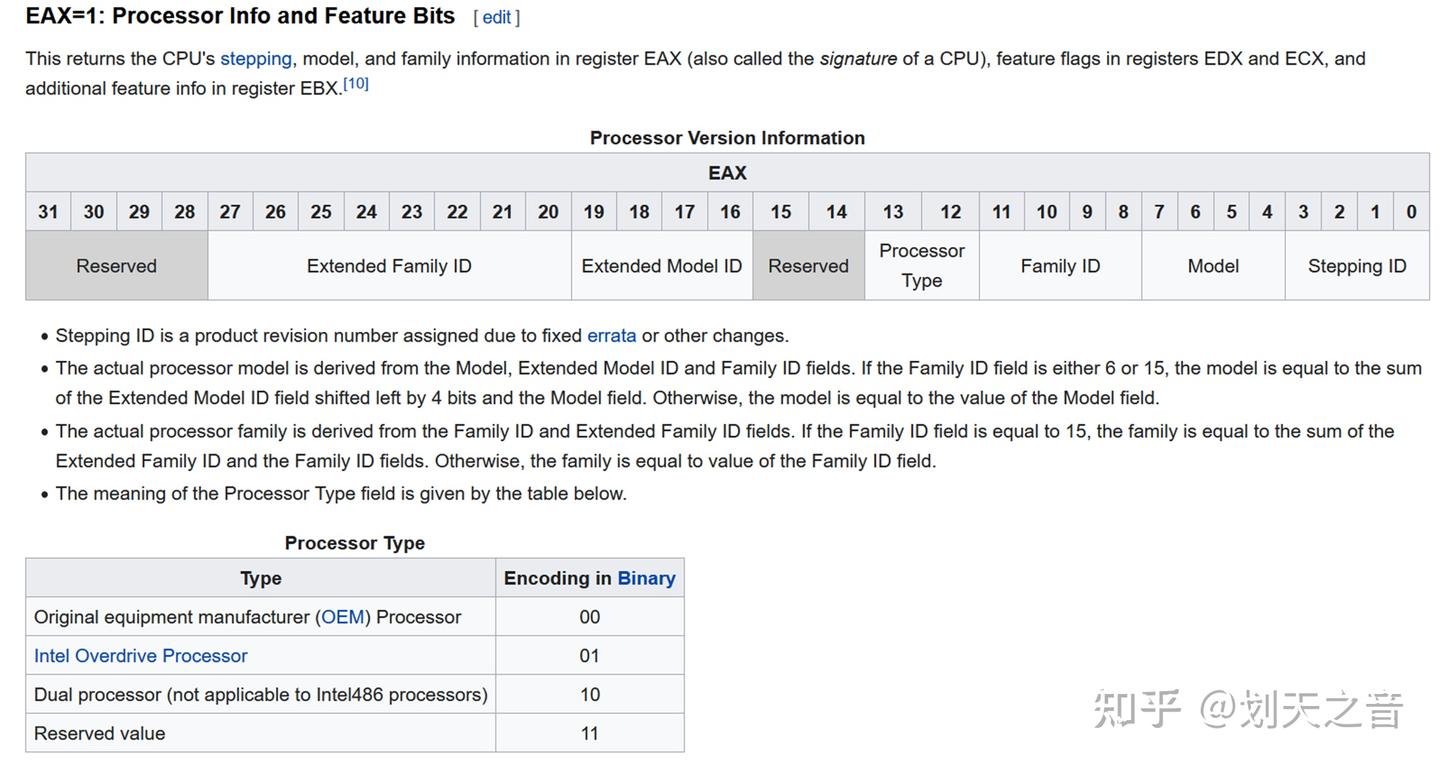The image size is (1440, 766).
Task: Select the bit 15 header cell
Action: click(x=781, y=212)
